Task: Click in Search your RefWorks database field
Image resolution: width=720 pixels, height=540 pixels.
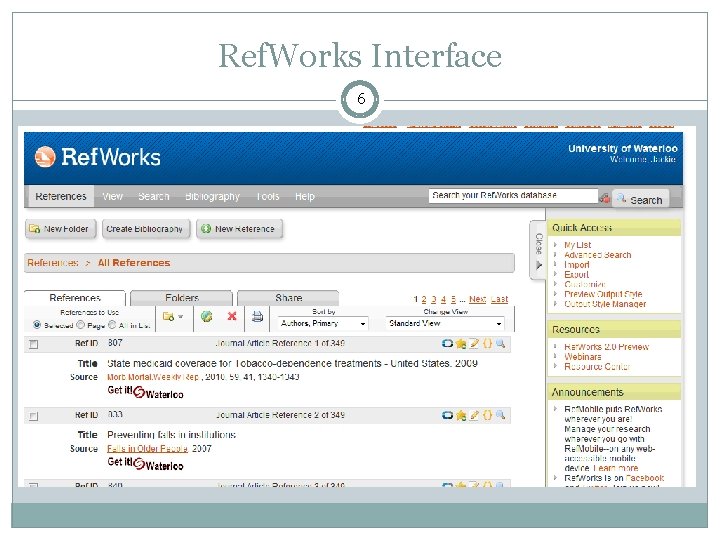Action: click(x=513, y=196)
